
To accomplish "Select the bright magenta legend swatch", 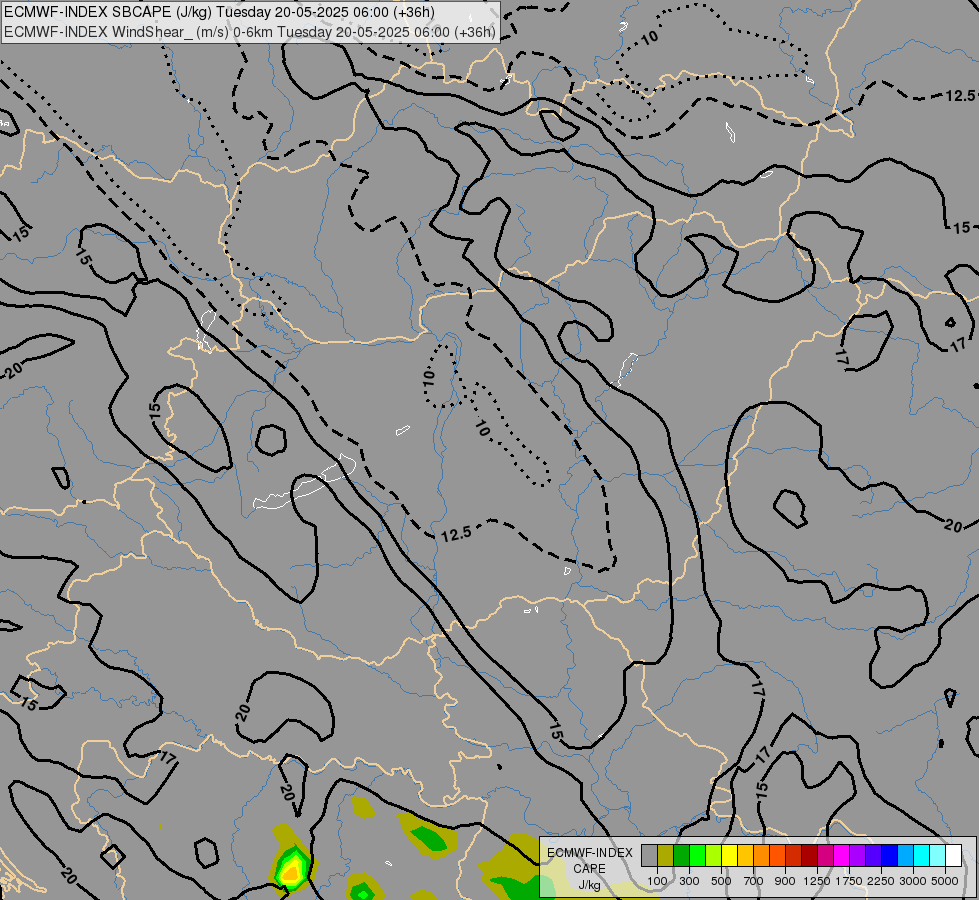I will pyautogui.click(x=842, y=855).
